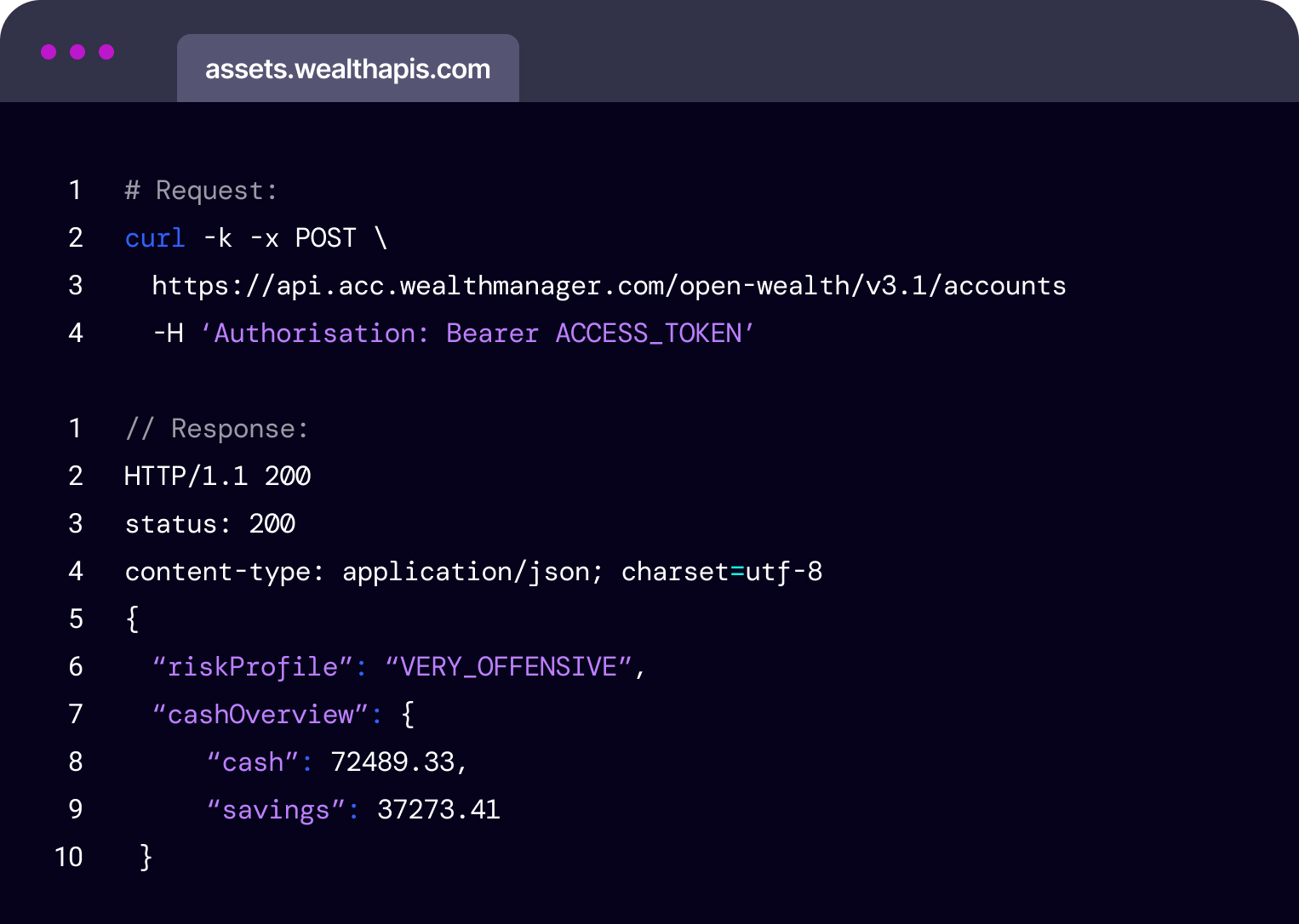The width and height of the screenshot is (1299, 924).
Task: Click the '-H' flag text
Action: click(x=169, y=334)
